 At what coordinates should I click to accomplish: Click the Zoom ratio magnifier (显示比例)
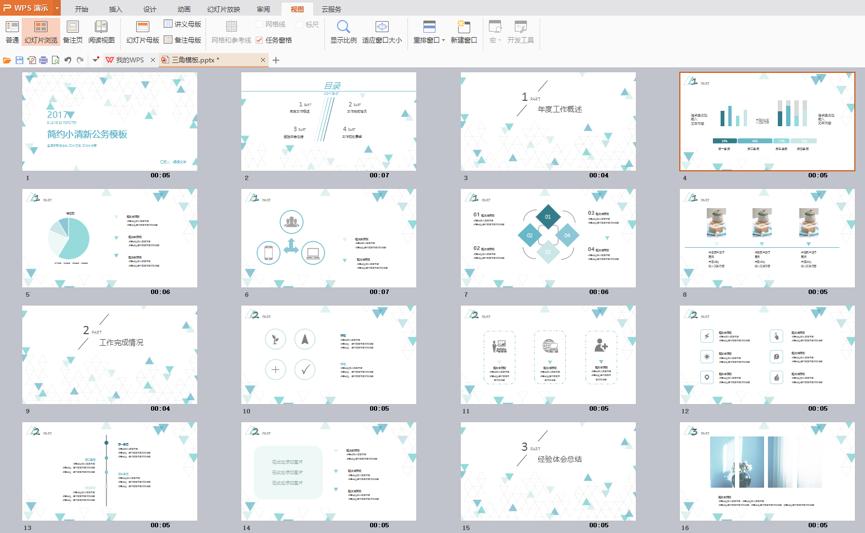(x=343, y=31)
